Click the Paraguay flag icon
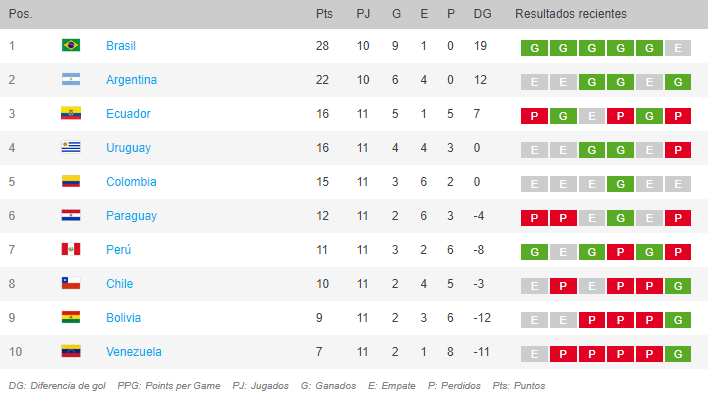This screenshot has height=404, width=708. coord(71,215)
